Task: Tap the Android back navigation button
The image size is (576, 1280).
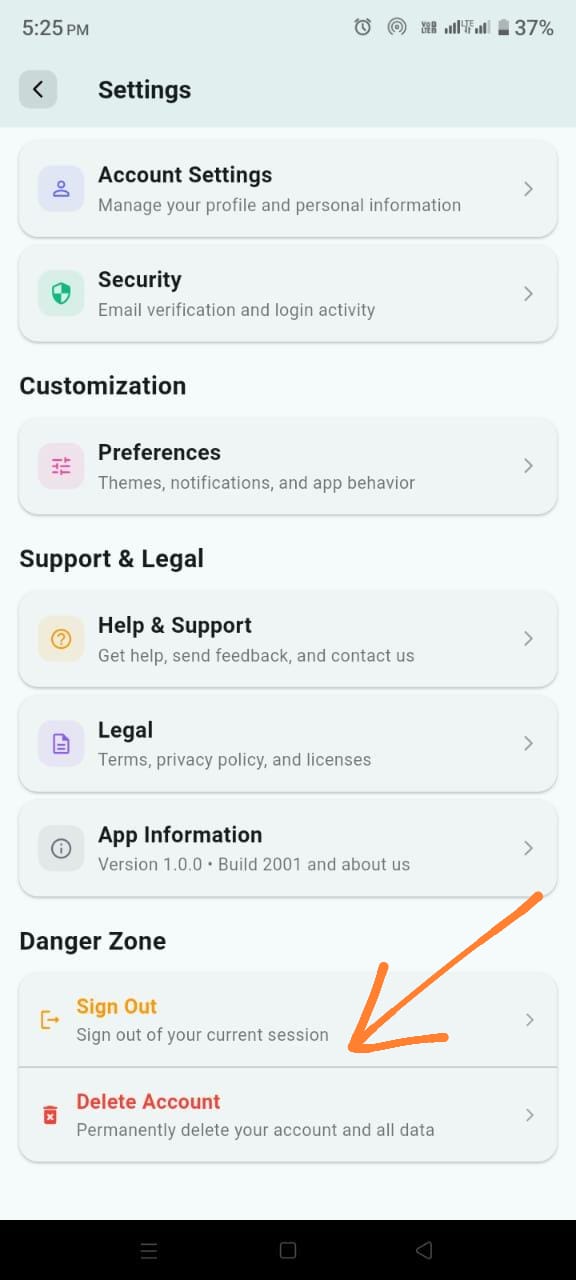Action: pos(424,1250)
